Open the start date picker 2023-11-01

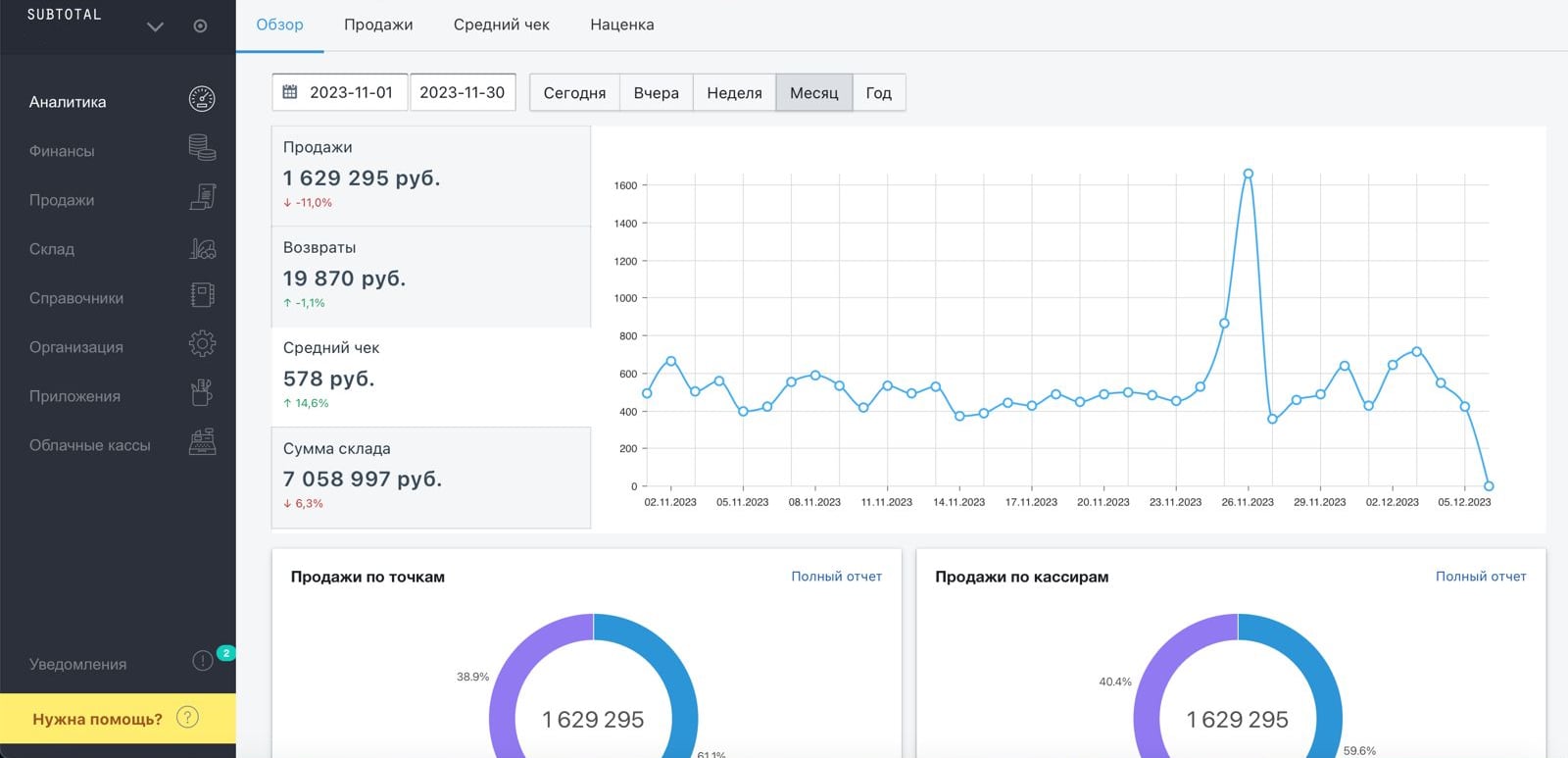(340, 93)
